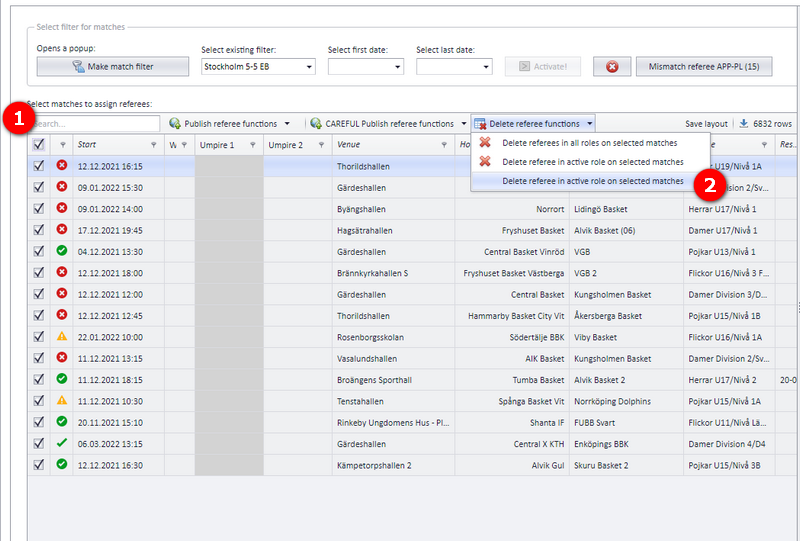Click red error status icon for 09.01.2022 14:00
Image resolution: width=800 pixels, height=541 pixels.
(62, 208)
